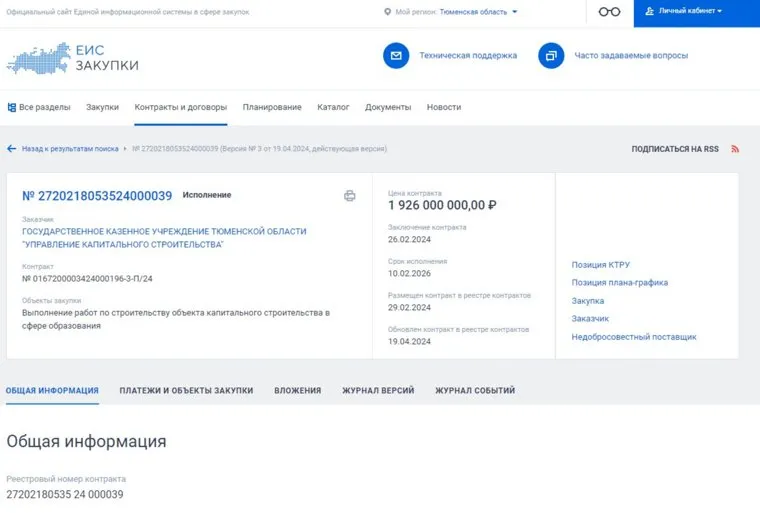Click the FAQ chat bubbles icon
Image resolution: width=760 pixels, height=513 pixels.
pyautogui.click(x=551, y=56)
